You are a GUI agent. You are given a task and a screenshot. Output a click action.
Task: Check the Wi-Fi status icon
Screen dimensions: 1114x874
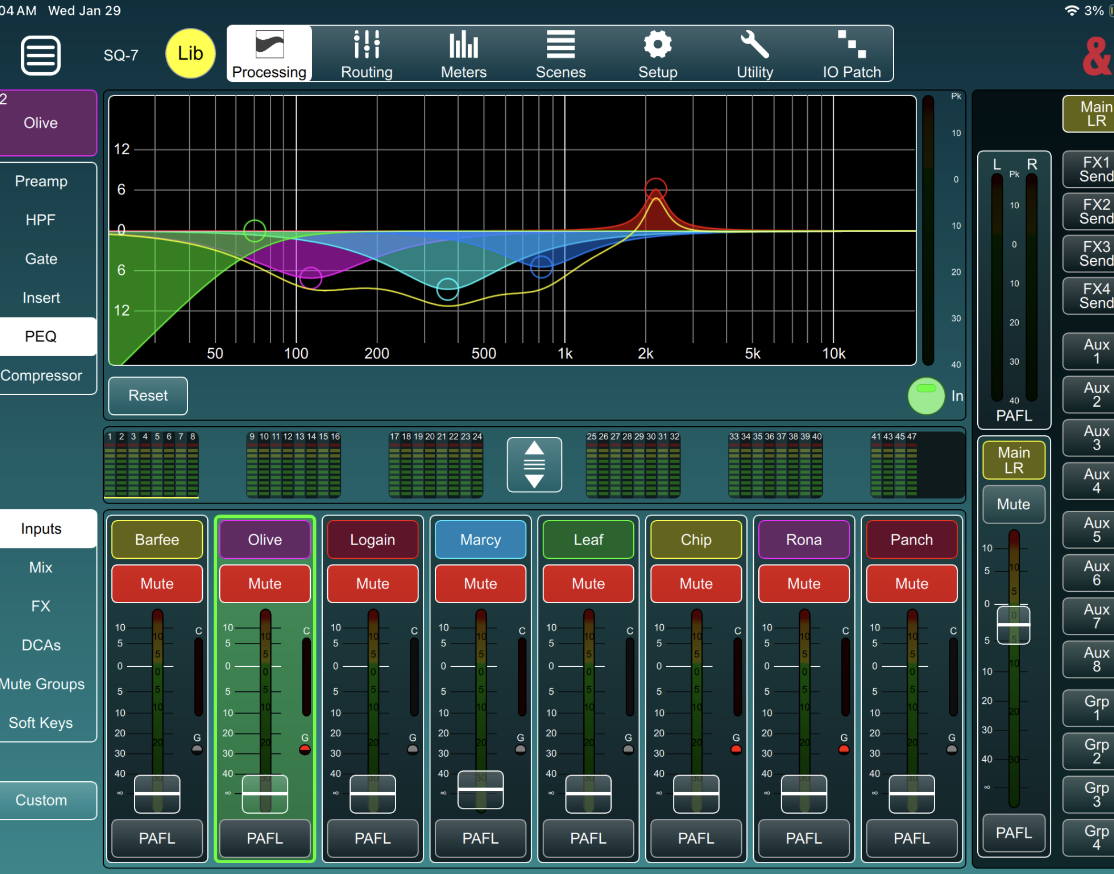coord(1071,10)
